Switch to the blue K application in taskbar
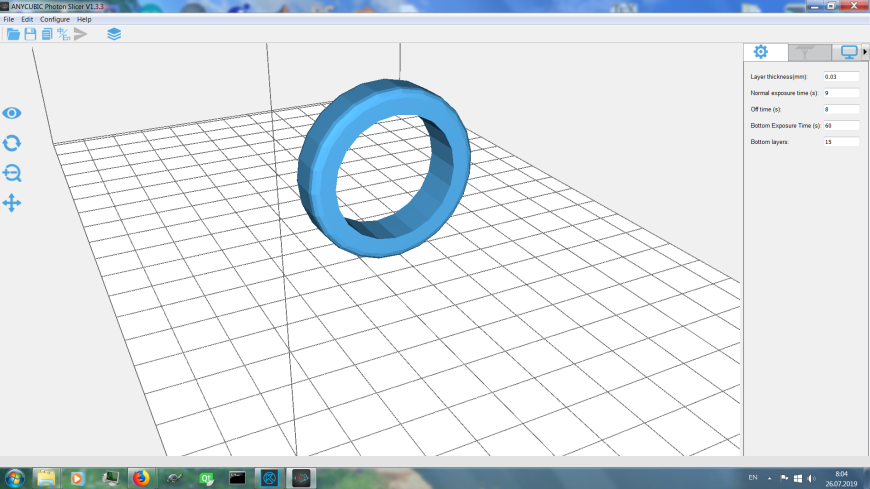Screen dimensions: 870x489 pos(269,478)
